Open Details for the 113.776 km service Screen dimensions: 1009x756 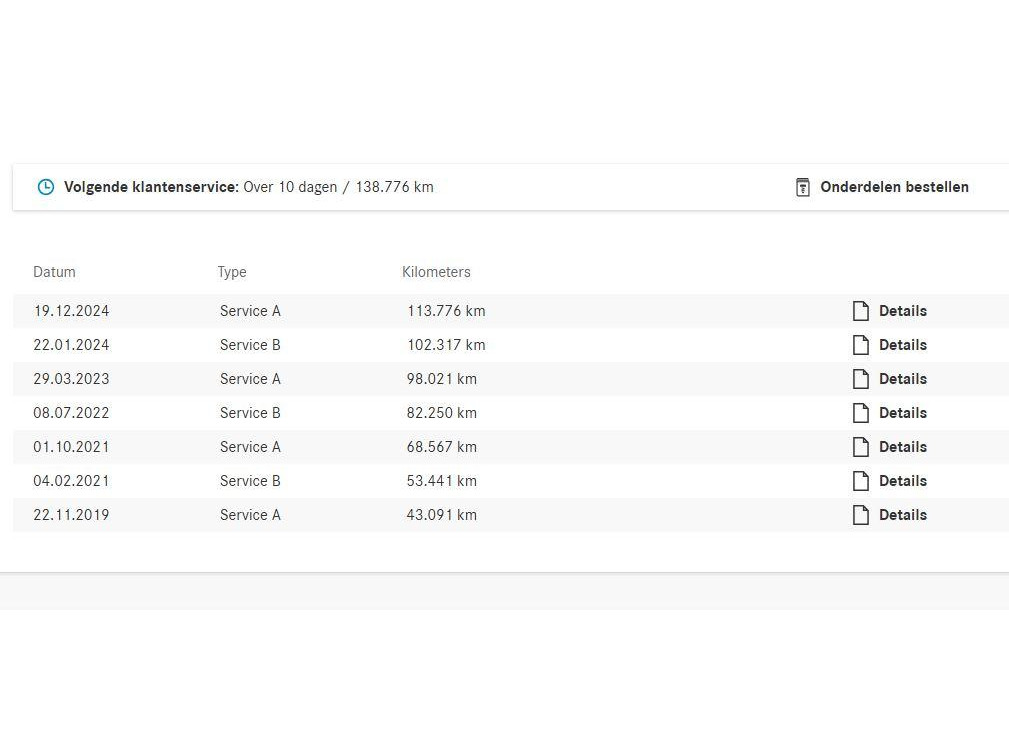coord(902,311)
